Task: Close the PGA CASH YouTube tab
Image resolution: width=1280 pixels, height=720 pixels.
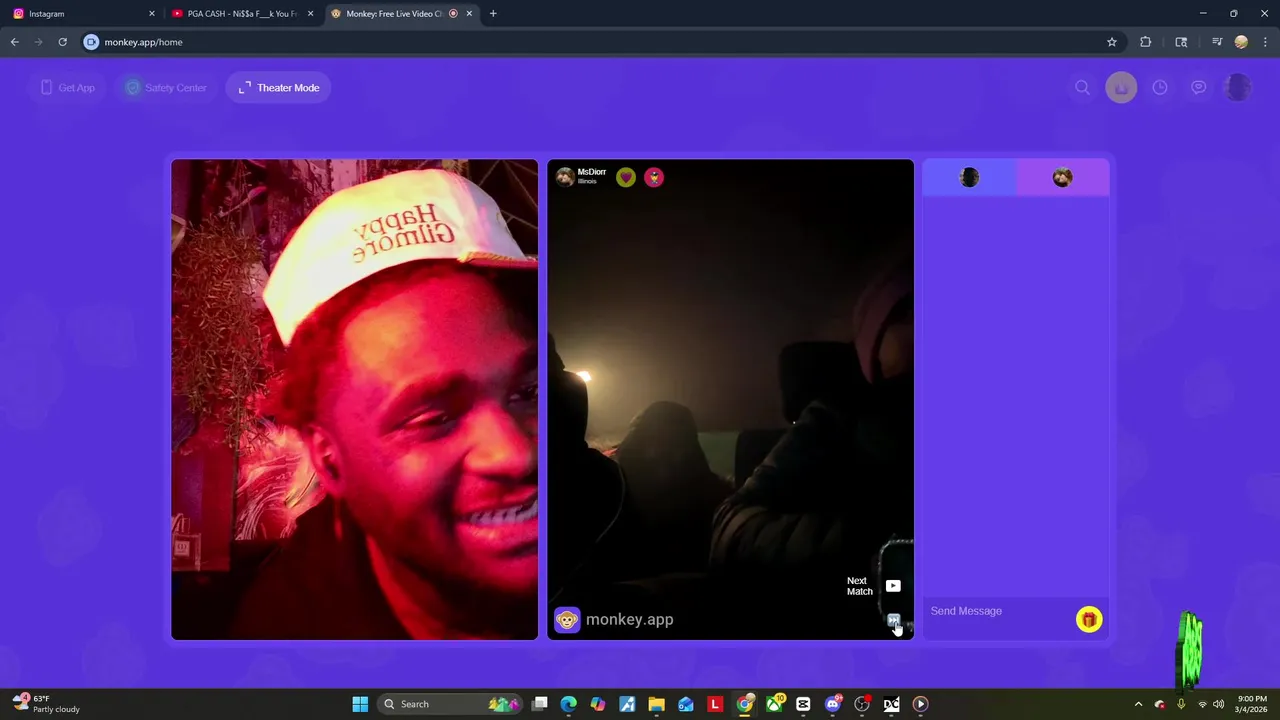Action: point(310,14)
